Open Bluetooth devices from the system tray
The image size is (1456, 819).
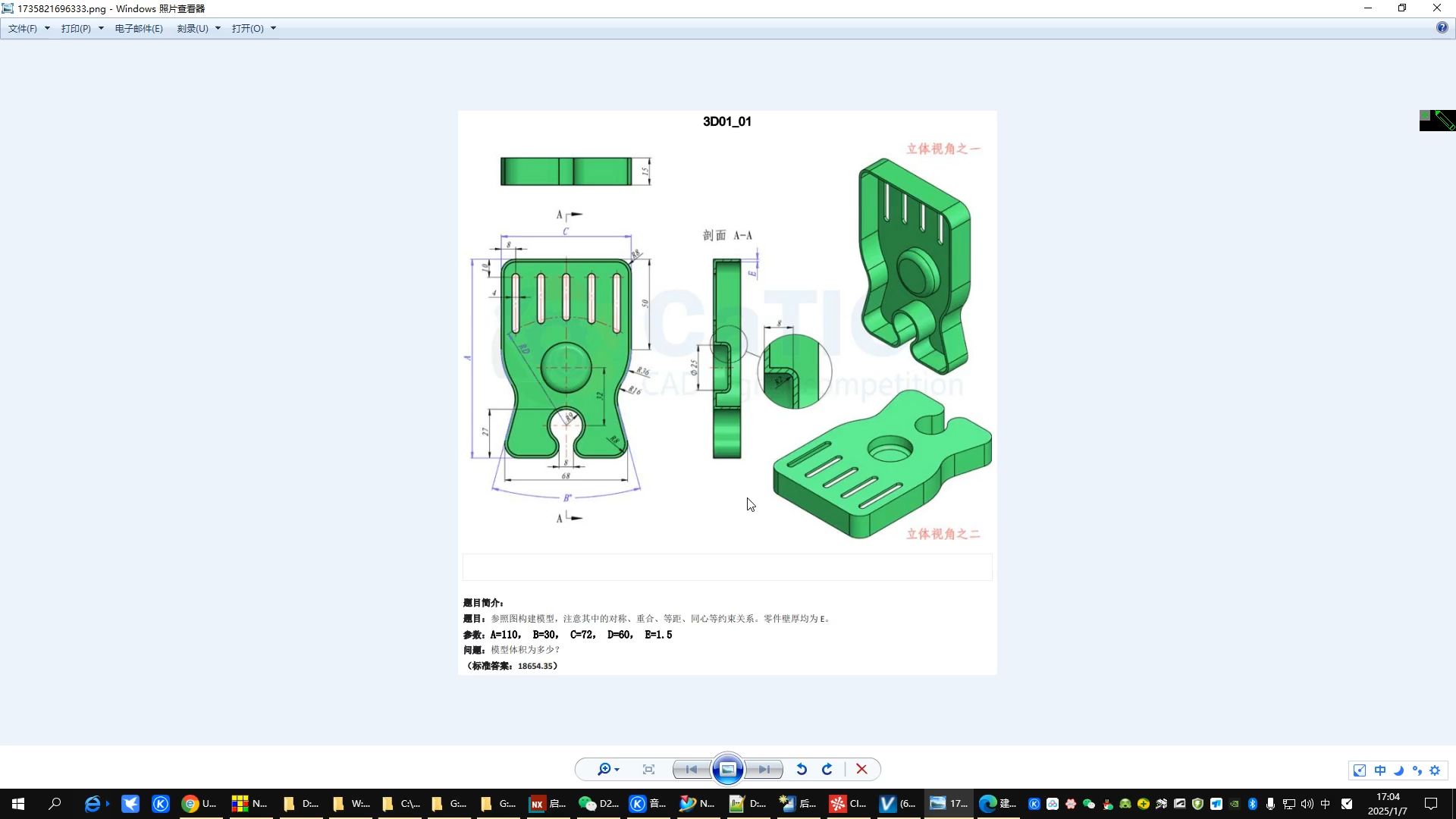click(1253, 804)
